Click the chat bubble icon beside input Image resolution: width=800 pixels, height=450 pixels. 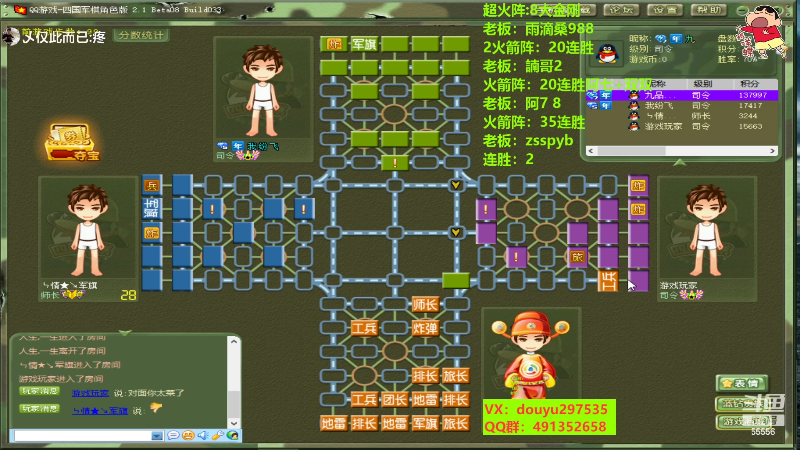tap(173, 435)
